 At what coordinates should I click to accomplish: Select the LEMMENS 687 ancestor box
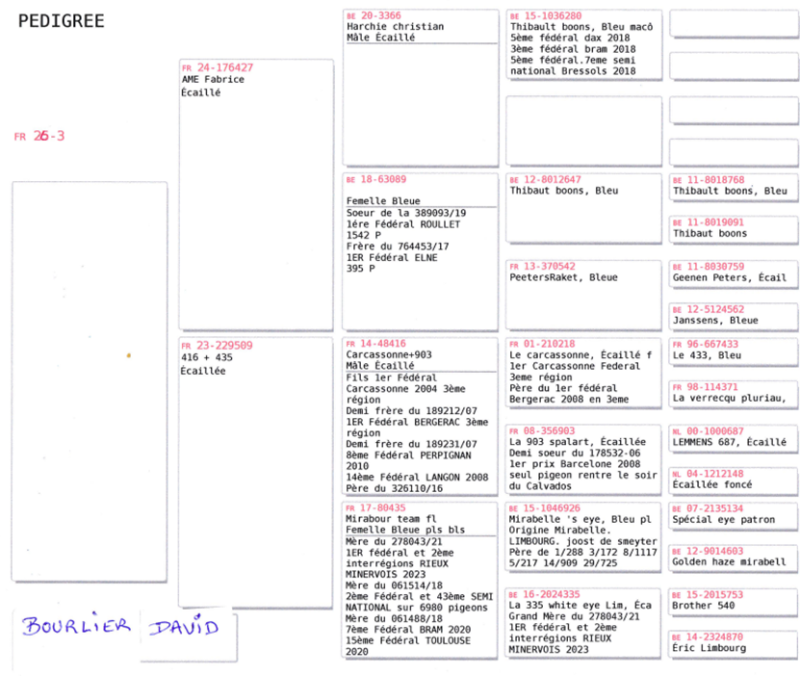733,437
